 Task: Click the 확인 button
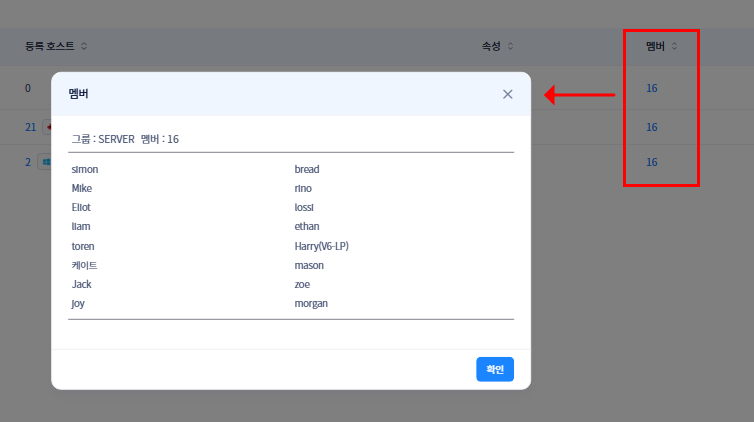pos(494,369)
